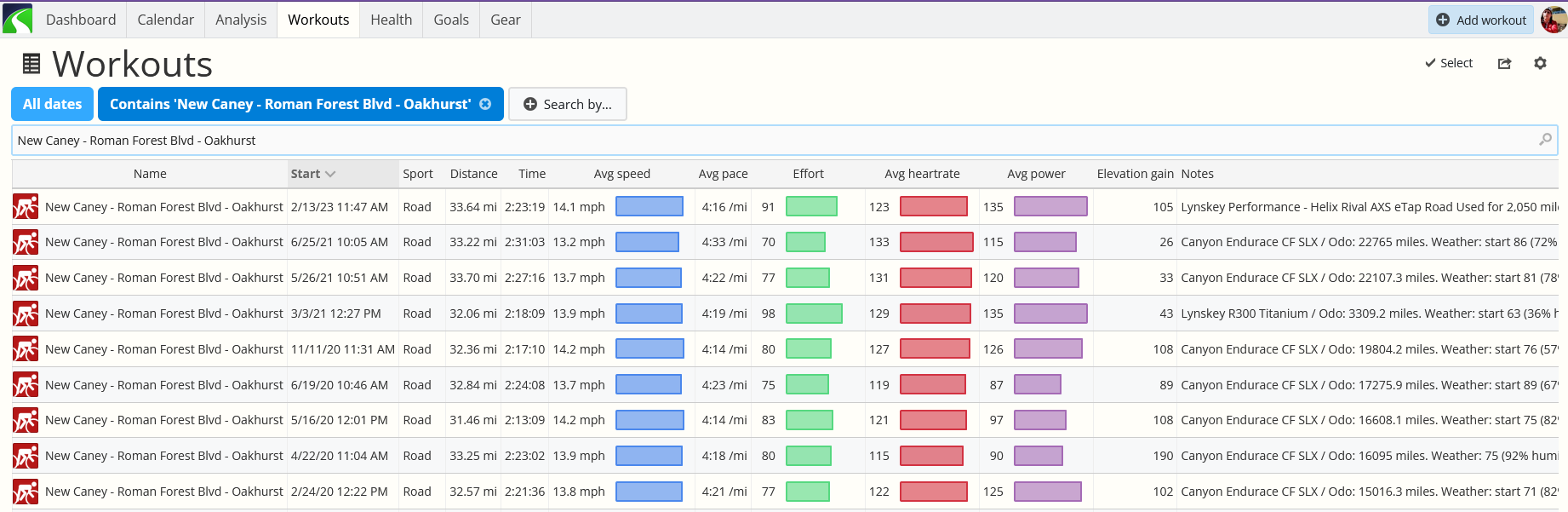Click the export share icon

pos(1504,64)
